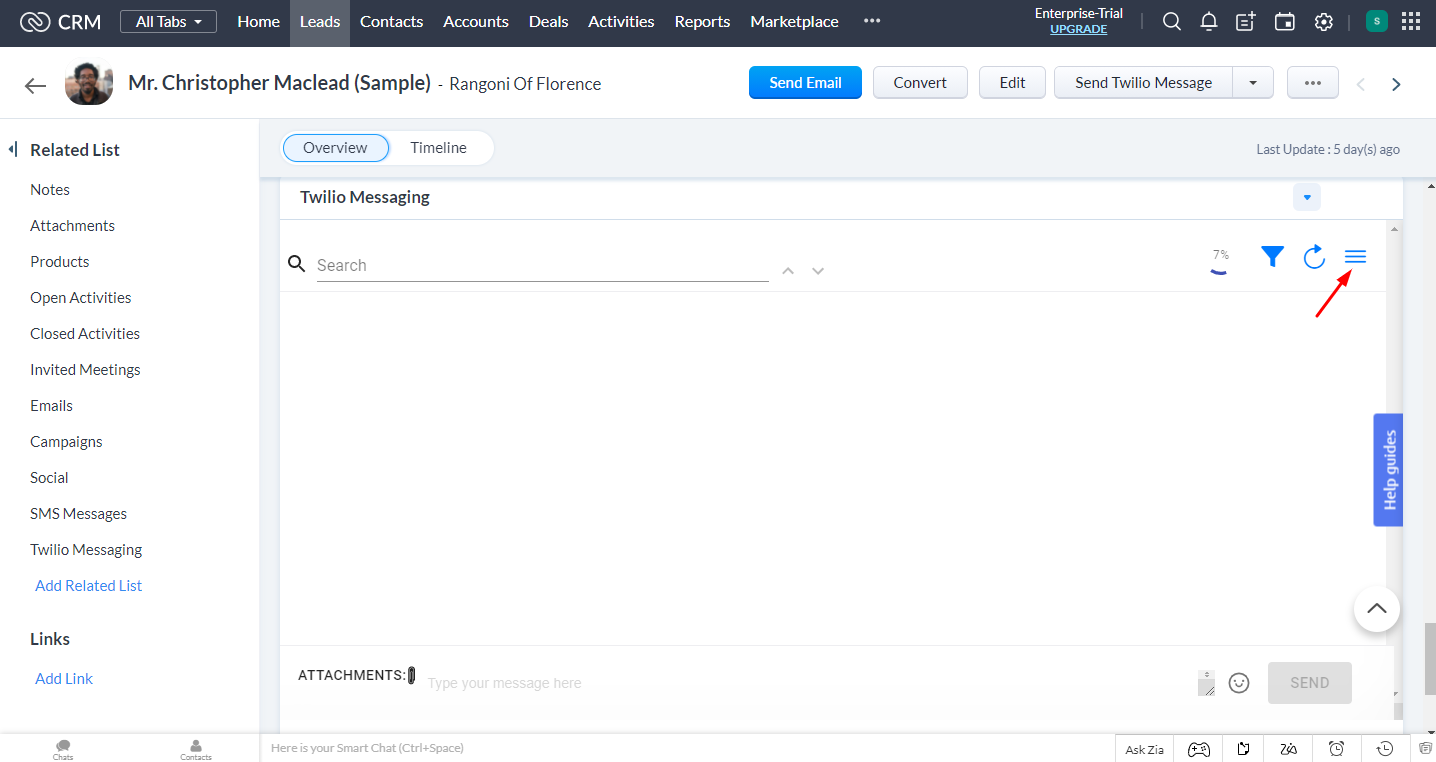The image size is (1436, 762).
Task: Open the Chats icon in bottom bar
Action: (63, 749)
